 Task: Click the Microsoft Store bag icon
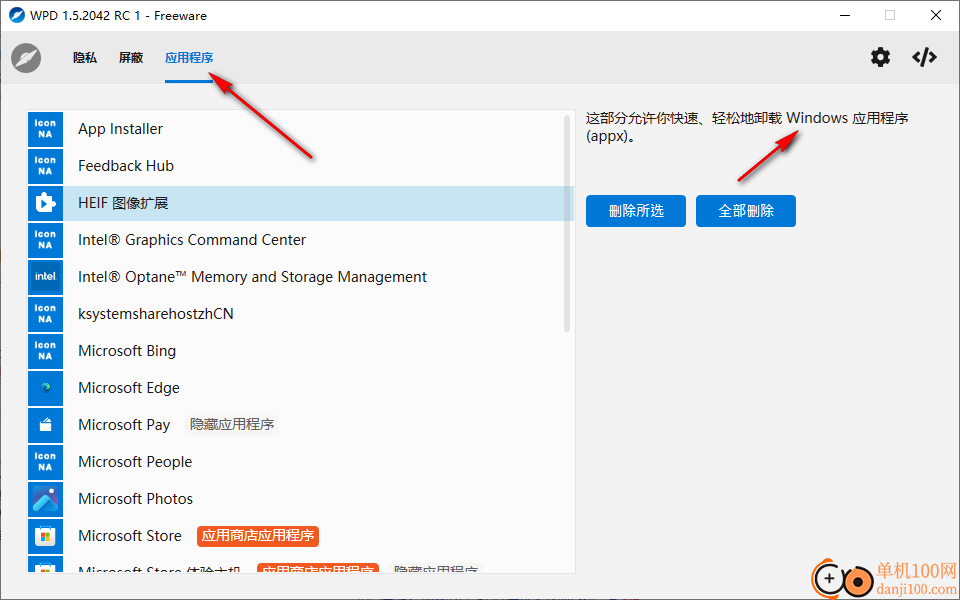point(45,536)
